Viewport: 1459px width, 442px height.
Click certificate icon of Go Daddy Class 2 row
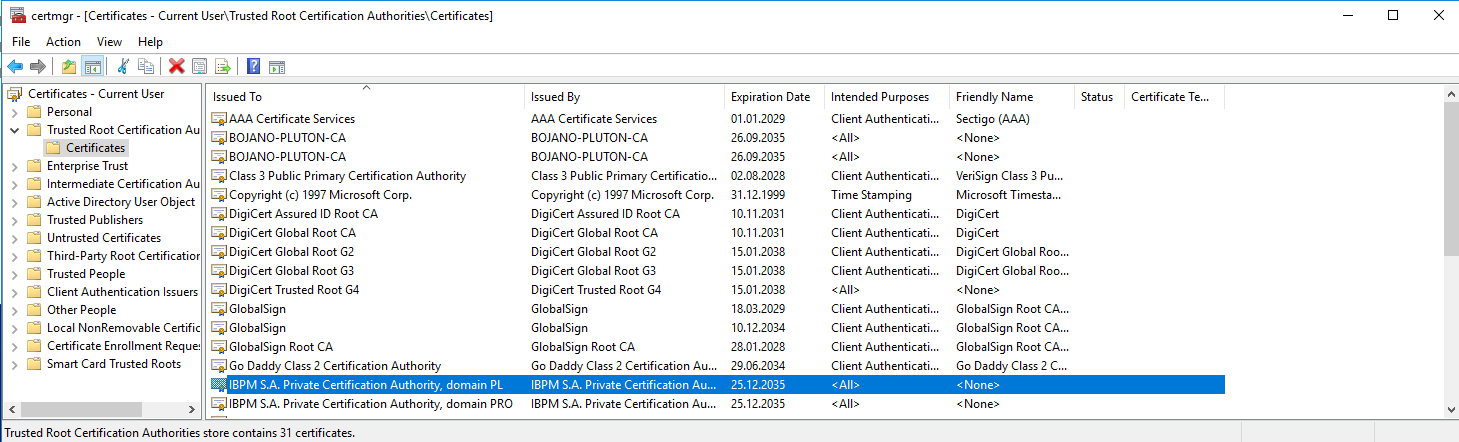tap(219, 366)
